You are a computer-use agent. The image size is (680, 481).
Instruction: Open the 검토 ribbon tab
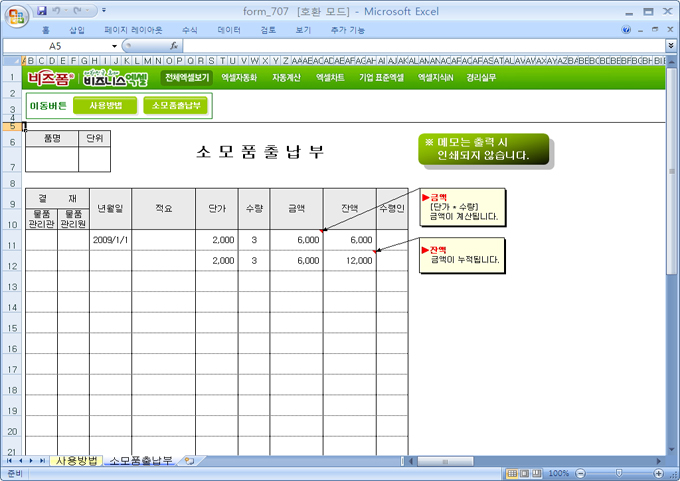click(x=268, y=30)
